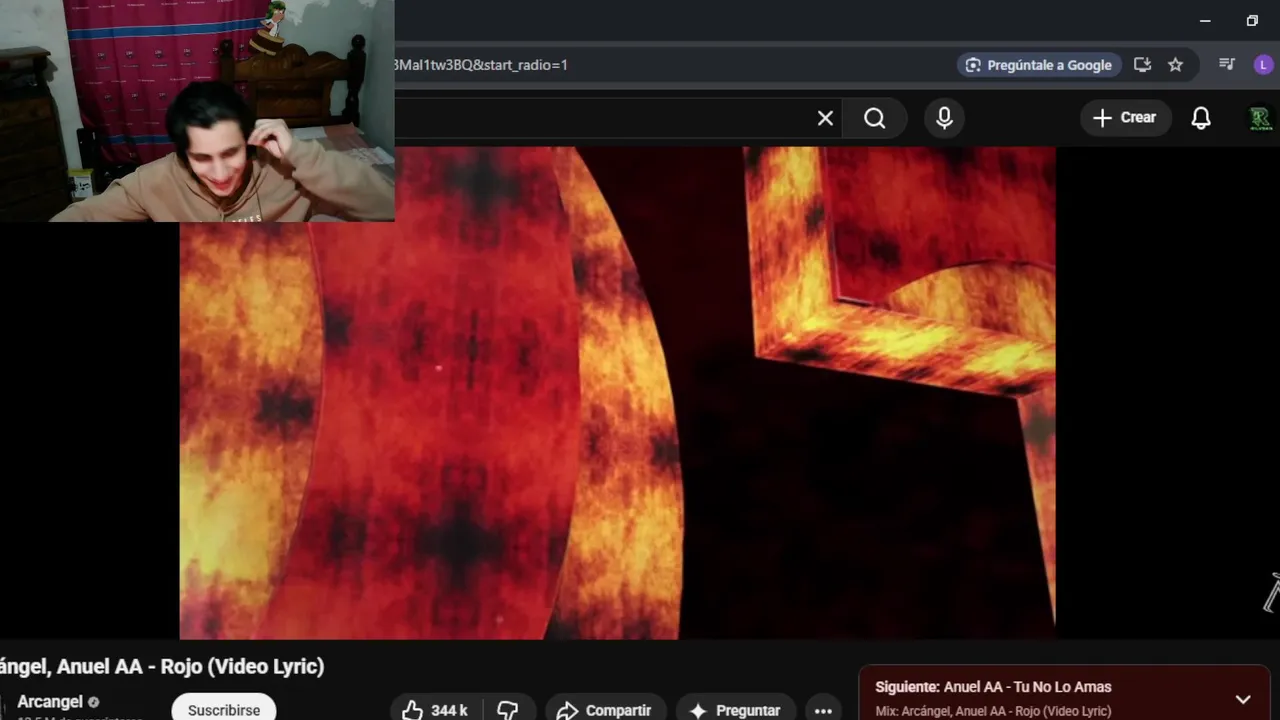Click the Preguntar button
The height and width of the screenshot is (720, 1280).
tap(735, 710)
